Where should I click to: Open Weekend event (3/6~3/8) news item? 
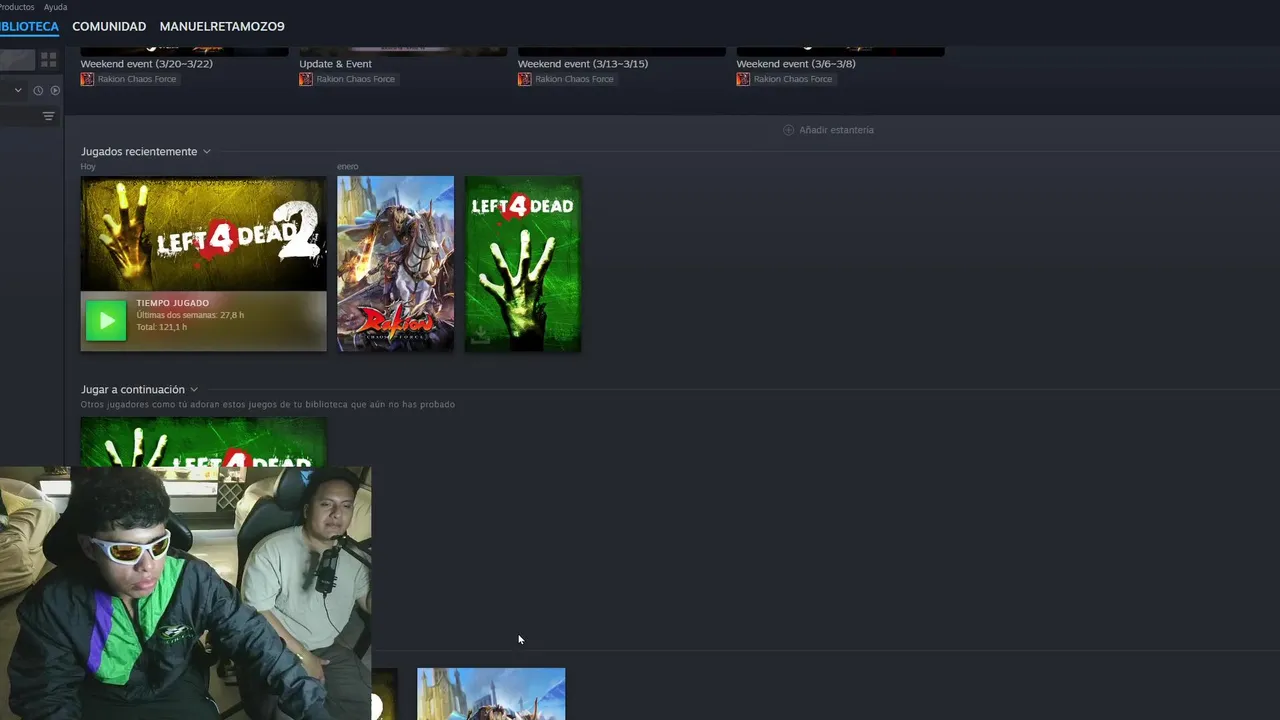tap(796, 64)
